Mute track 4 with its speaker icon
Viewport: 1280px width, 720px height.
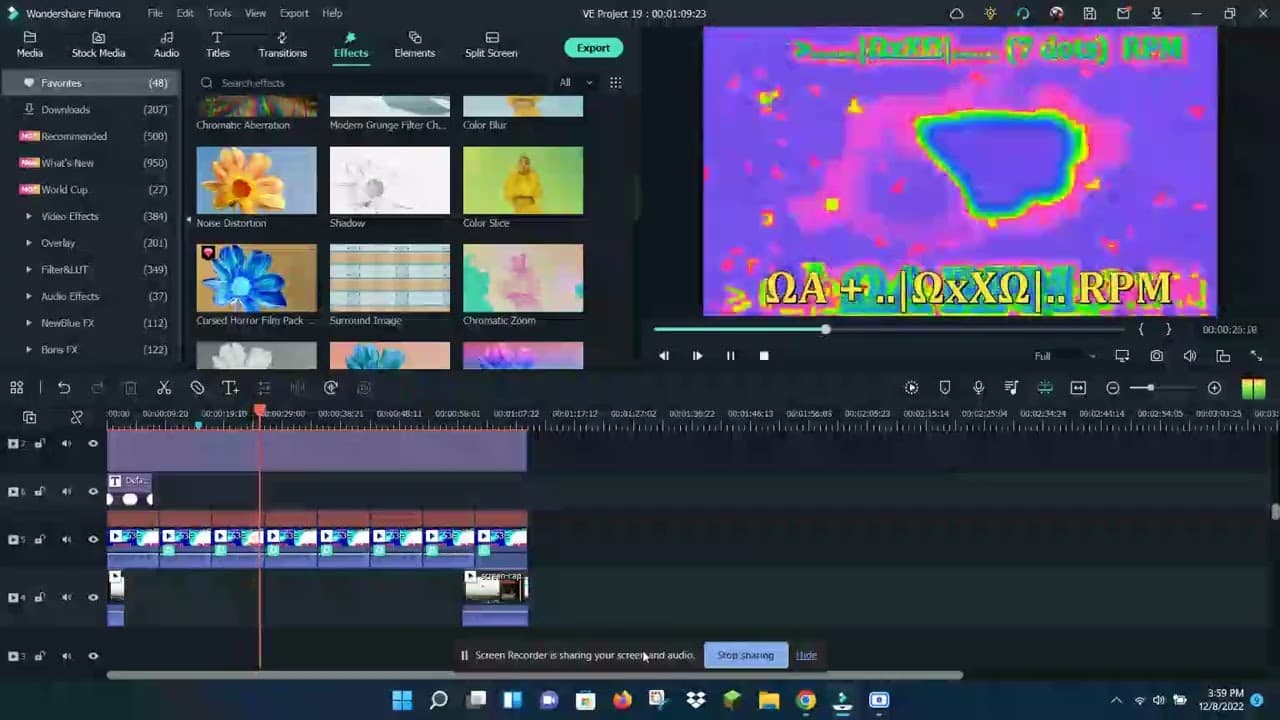click(x=66, y=598)
